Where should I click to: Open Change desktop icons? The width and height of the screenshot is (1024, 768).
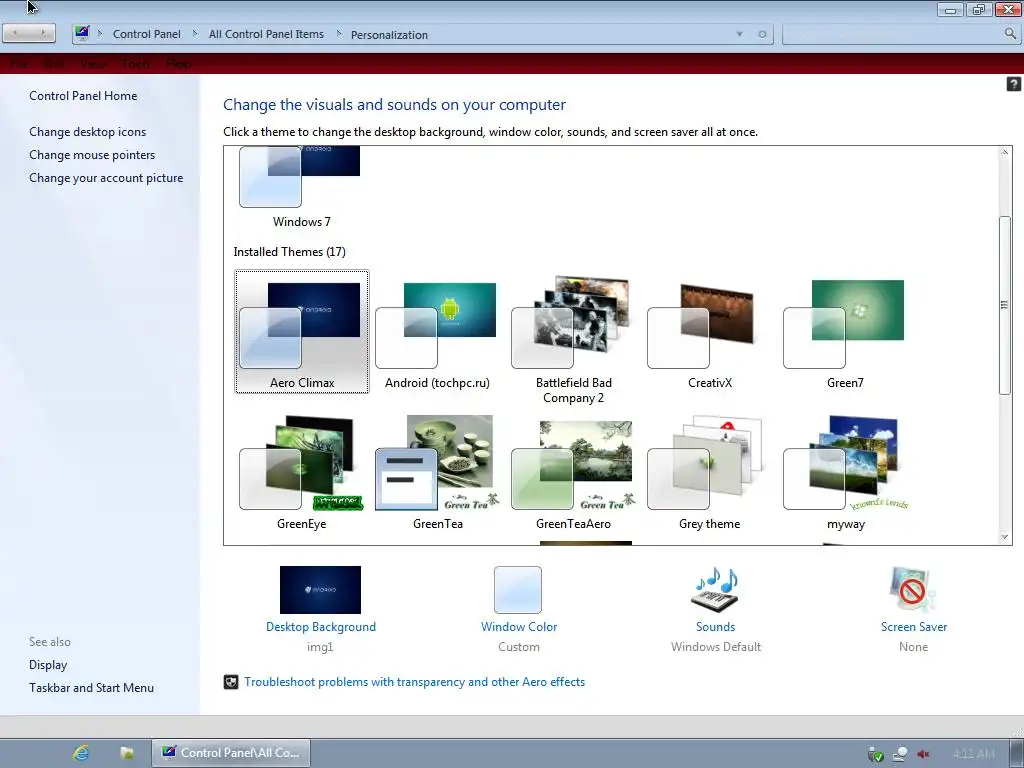click(x=88, y=132)
